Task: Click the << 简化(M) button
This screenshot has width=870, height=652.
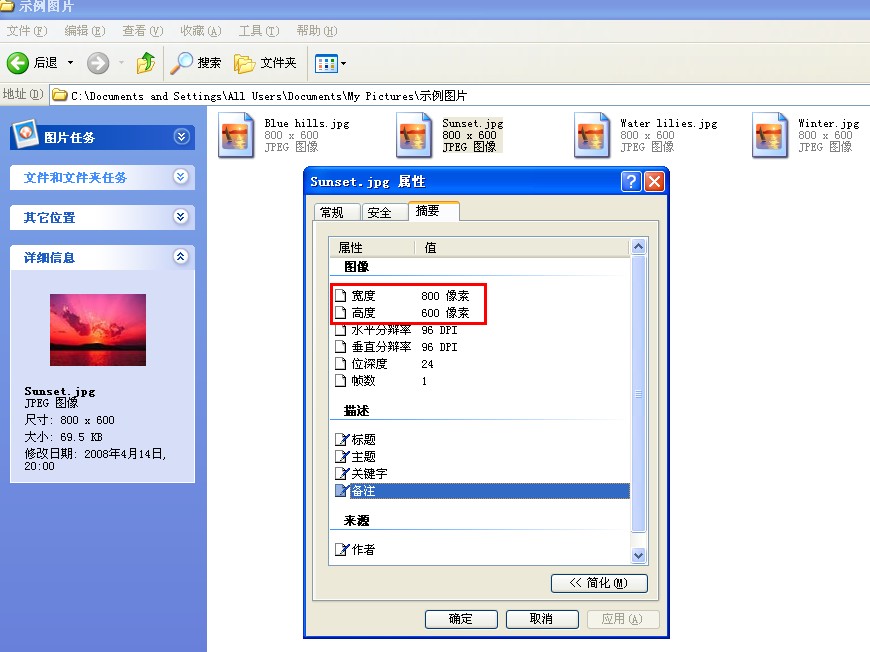Action: pyautogui.click(x=599, y=583)
